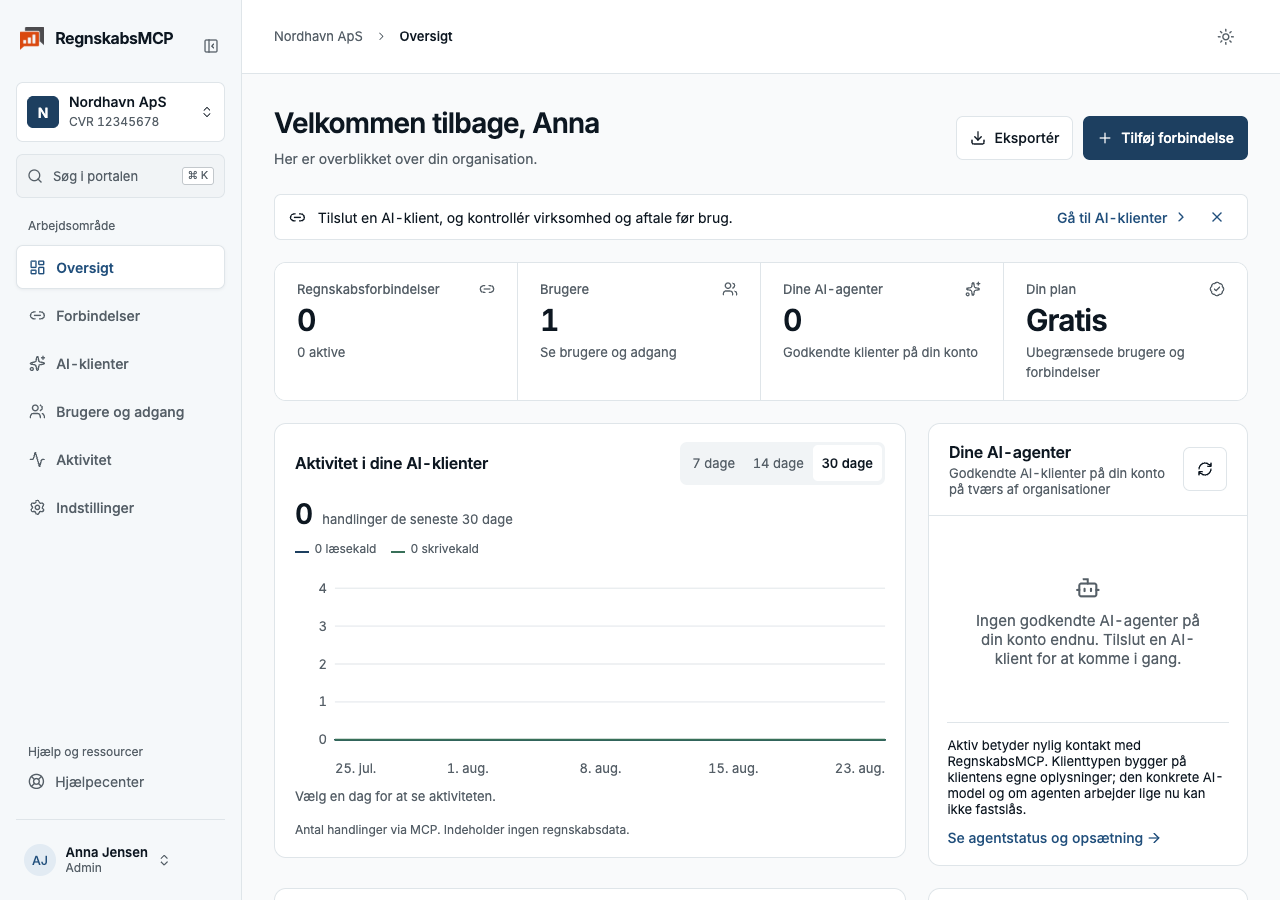Open the Nordhavn ApS organisation switcher
This screenshot has height=900, width=1280.
coord(120,112)
